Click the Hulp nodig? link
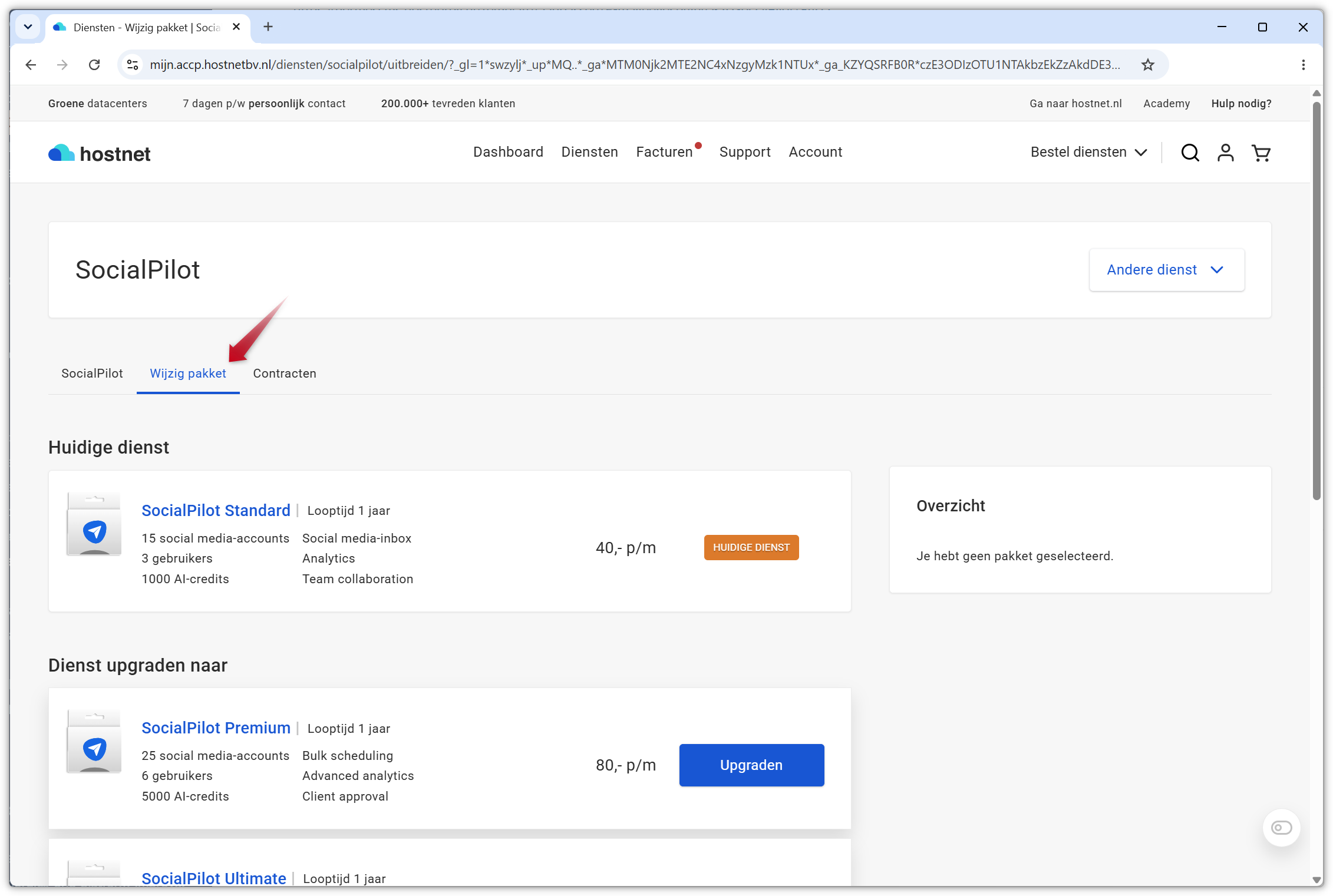Screen dimensions: 1333x896 [x=1241, y=104]
